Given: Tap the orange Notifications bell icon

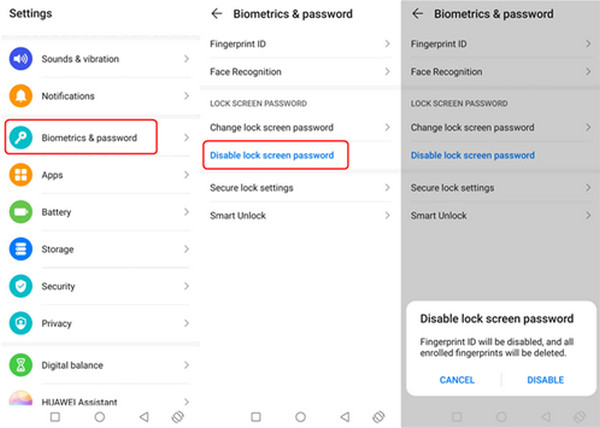Looking at the screenshot, I should pyautogui.click(x=21, y=96).
